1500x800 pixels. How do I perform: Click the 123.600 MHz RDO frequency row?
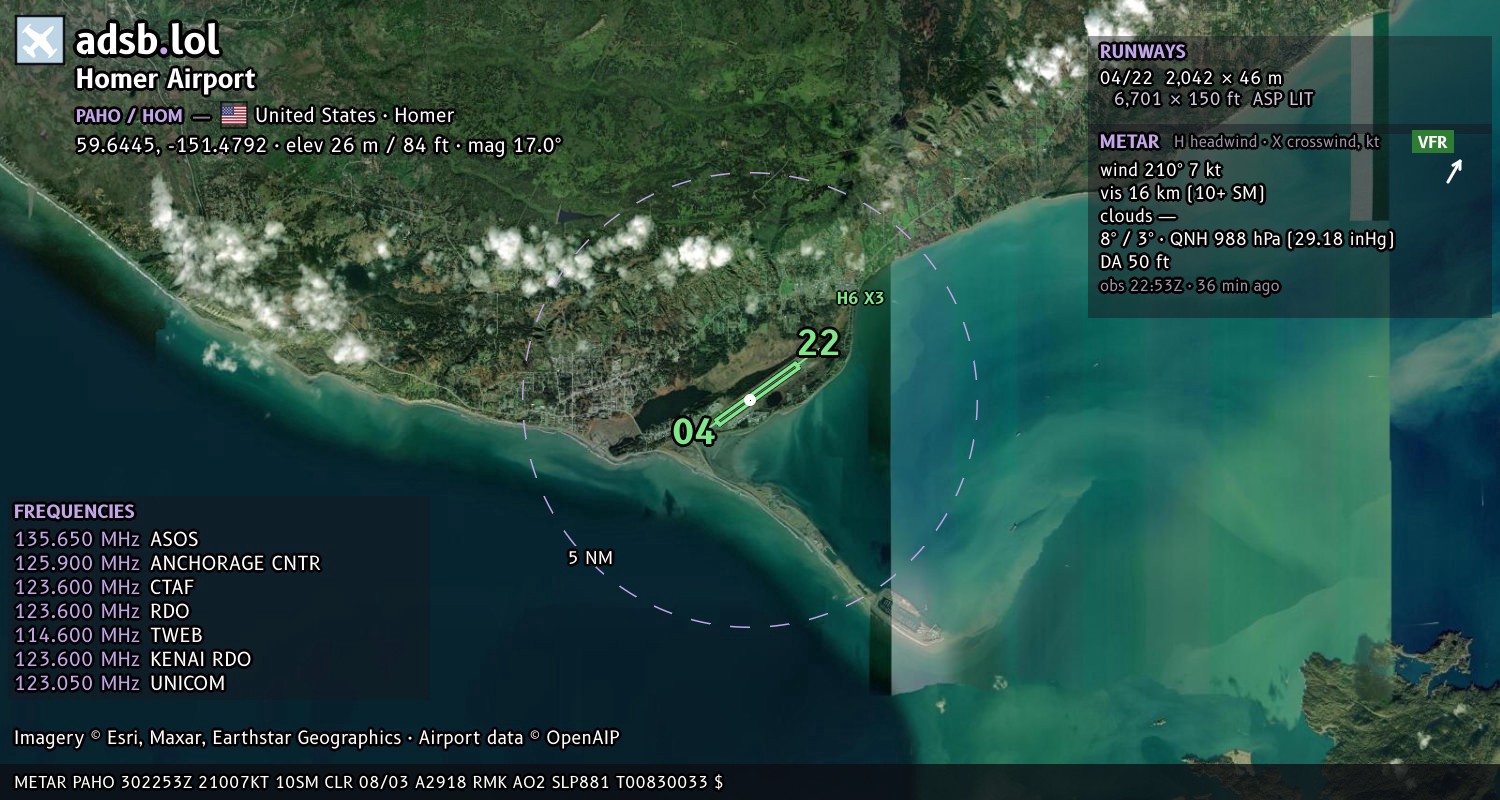tap(102, 611)
